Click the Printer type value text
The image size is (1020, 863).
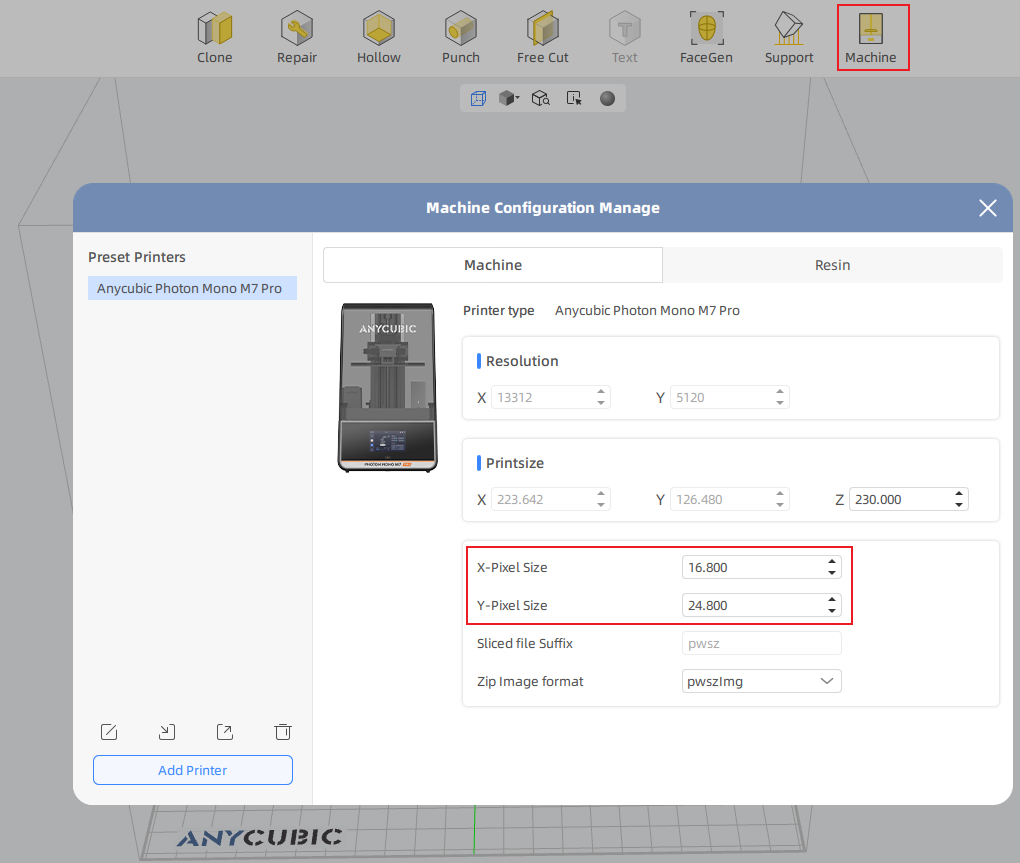pyautogui.click(x=647, y=311)
